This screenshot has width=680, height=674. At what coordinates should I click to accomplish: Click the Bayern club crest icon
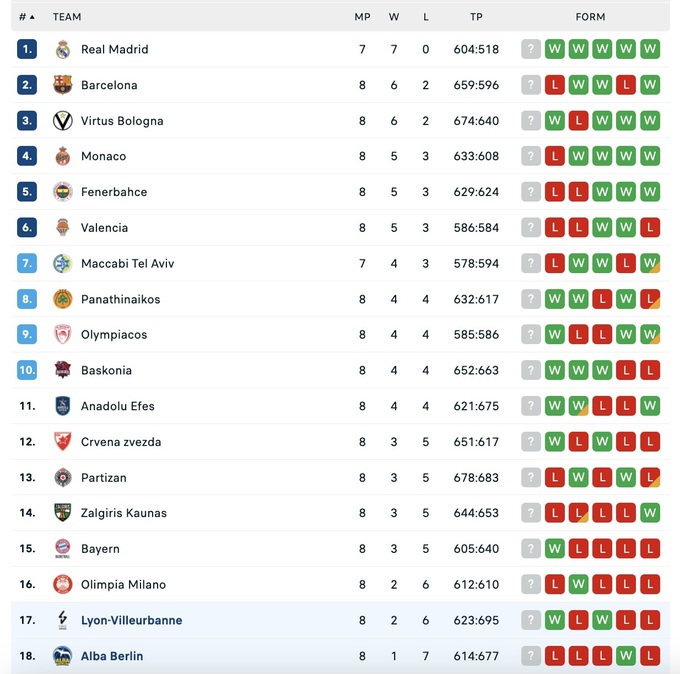(x=63, y=549)
